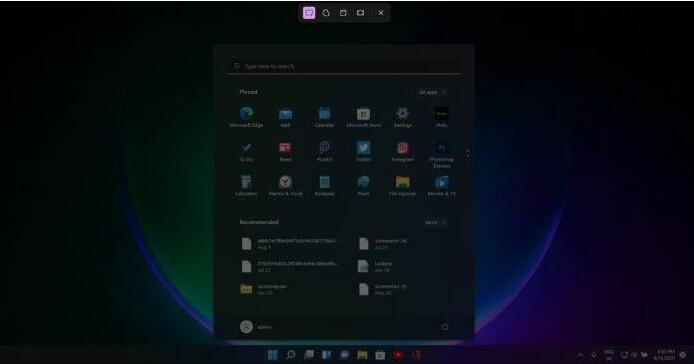Open the upper Screenshot recommended file
The image size is (694, 364).
click(383, 244)
